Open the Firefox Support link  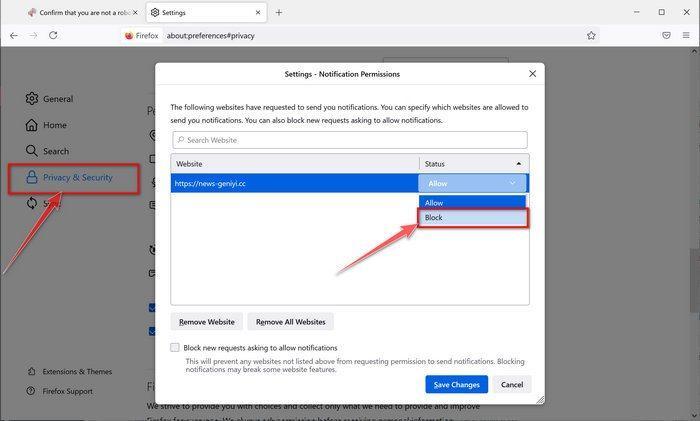pos(67,391)
